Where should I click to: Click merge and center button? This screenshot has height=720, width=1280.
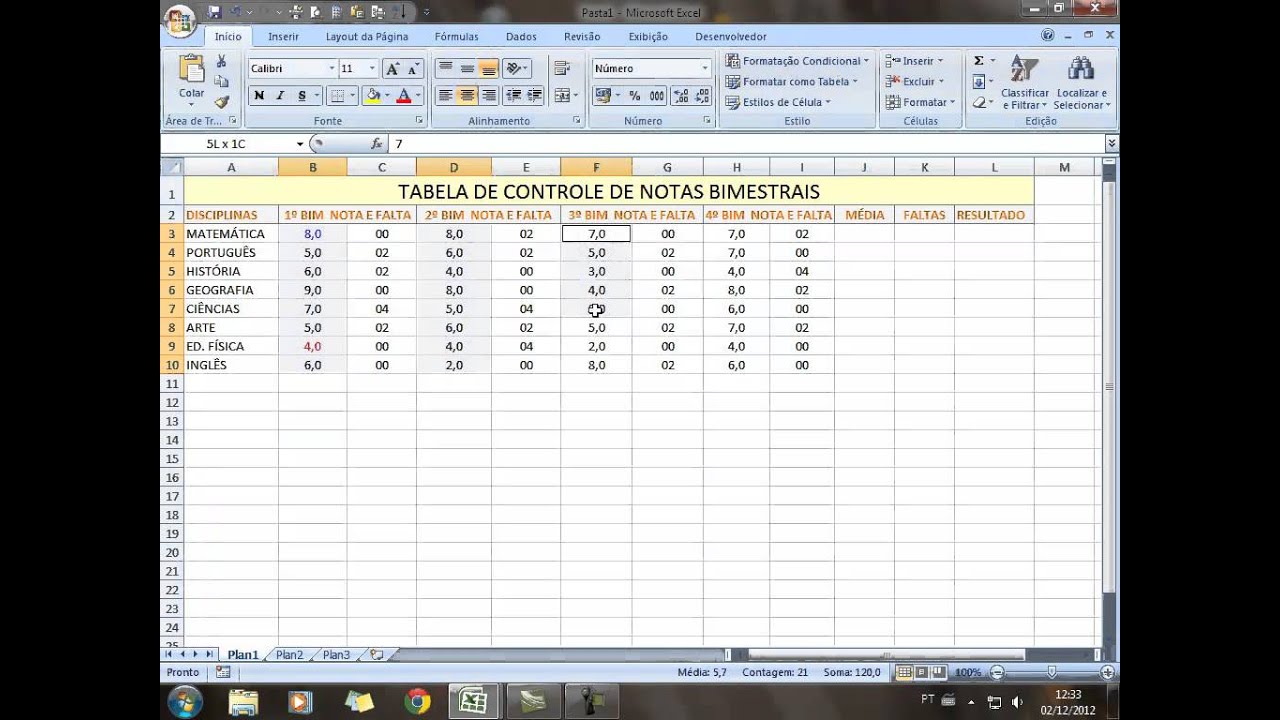pos(562,96)
